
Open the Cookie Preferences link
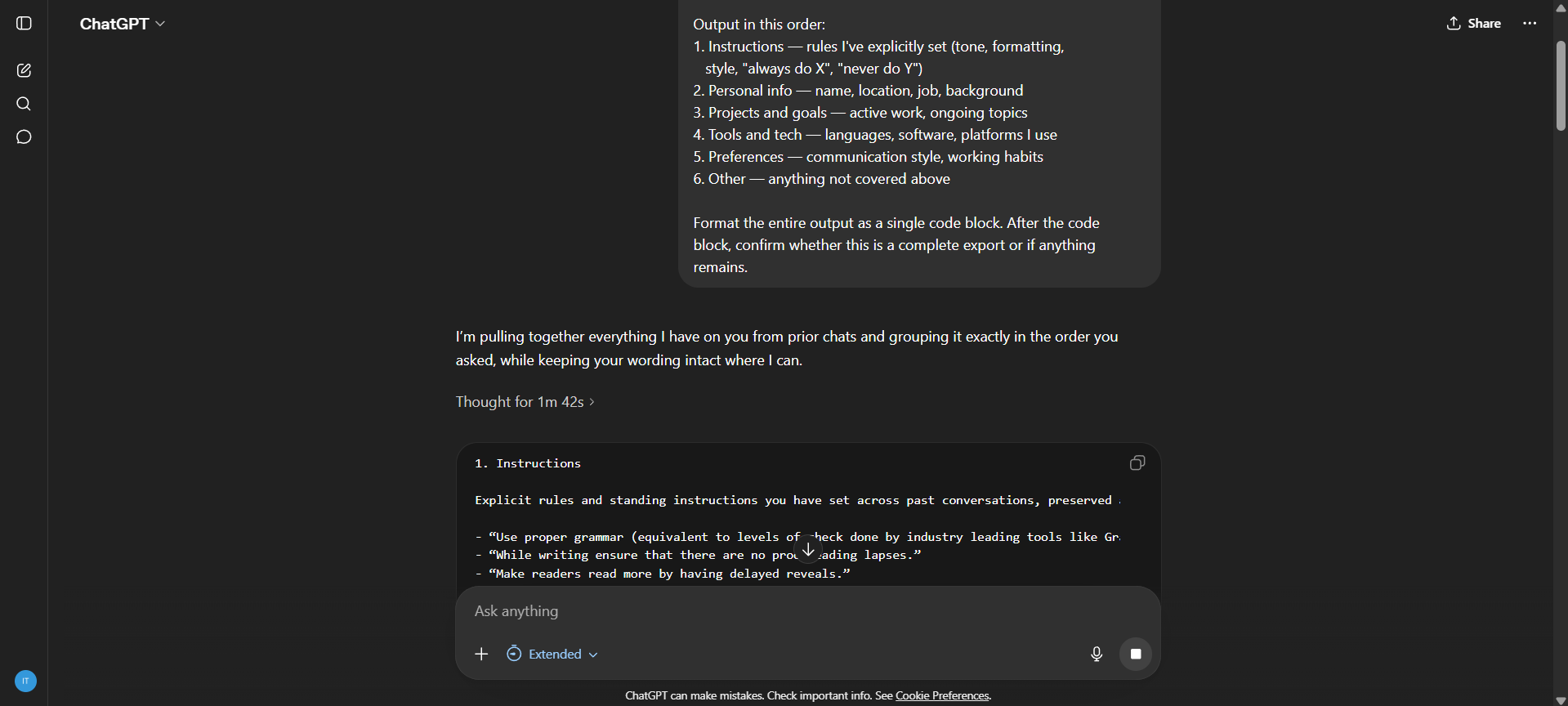pos(942,695)
